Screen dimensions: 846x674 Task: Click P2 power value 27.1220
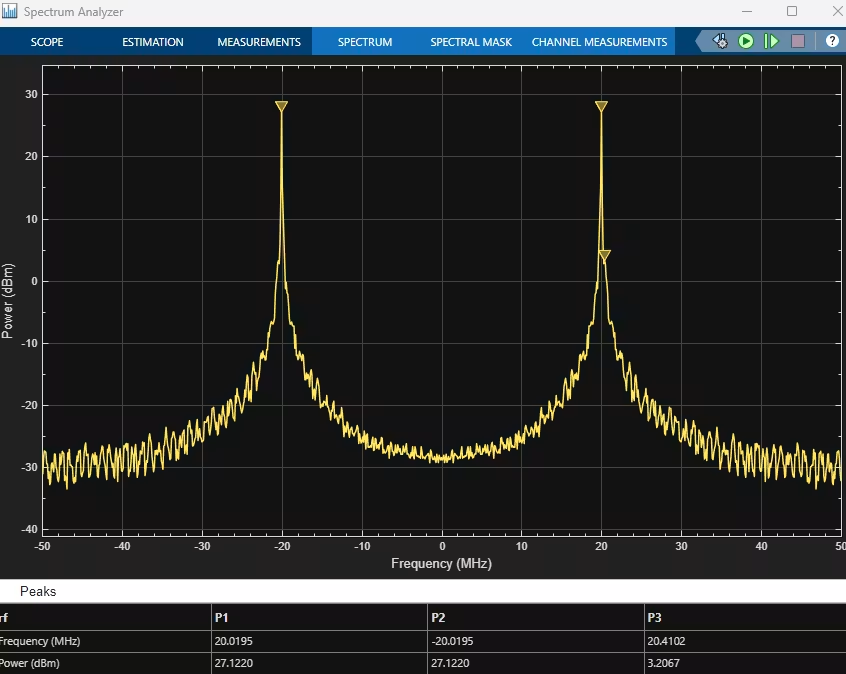[x=450, y=663]
